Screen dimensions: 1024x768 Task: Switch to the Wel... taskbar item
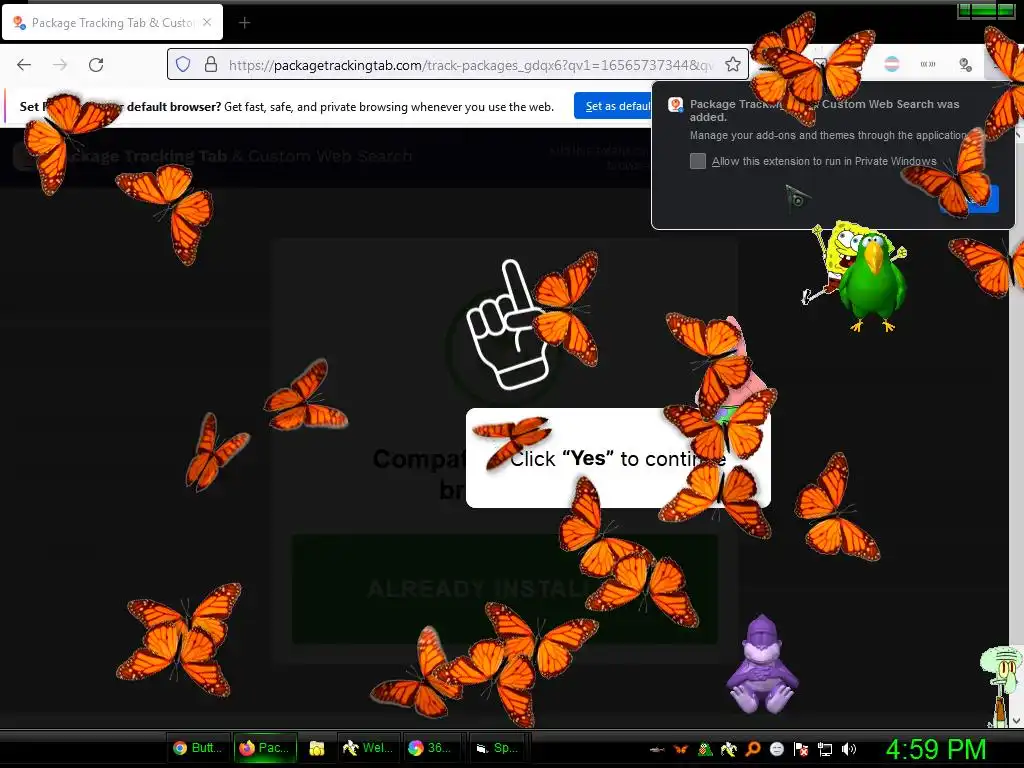(x=368, y=748)
